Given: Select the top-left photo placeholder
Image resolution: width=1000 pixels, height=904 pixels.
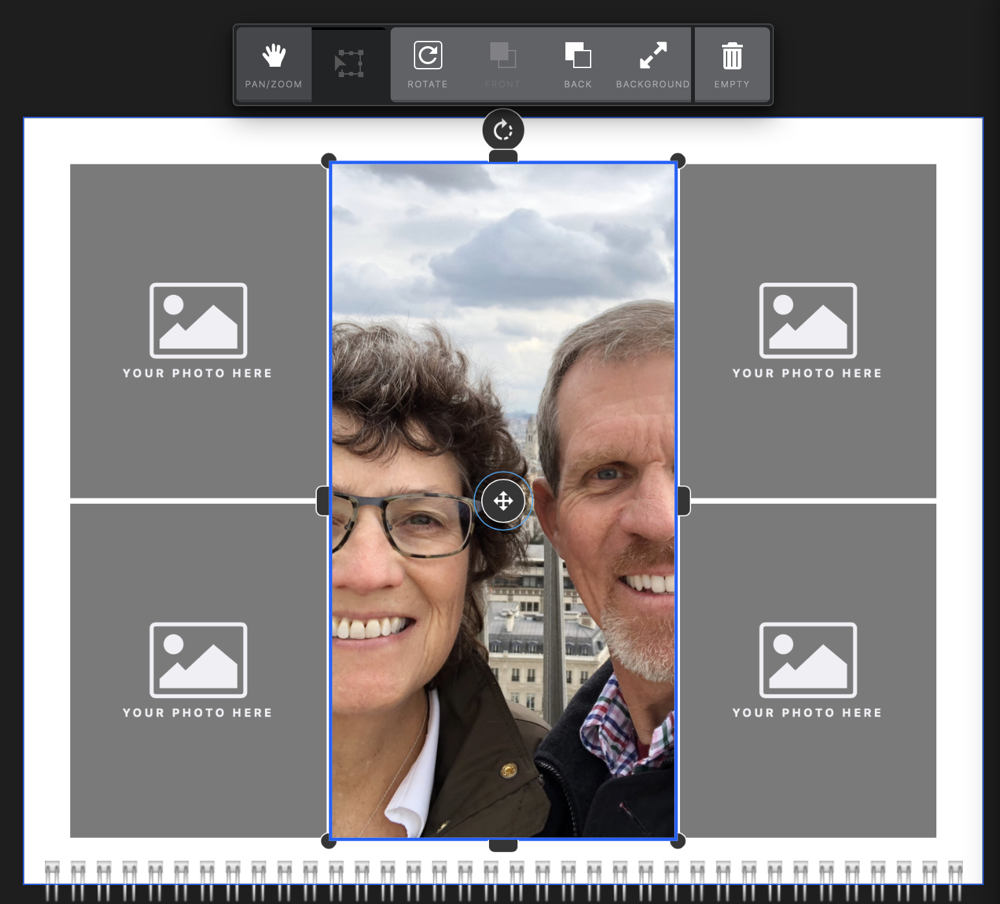Looking at the screenshot, I should [198, 330].
